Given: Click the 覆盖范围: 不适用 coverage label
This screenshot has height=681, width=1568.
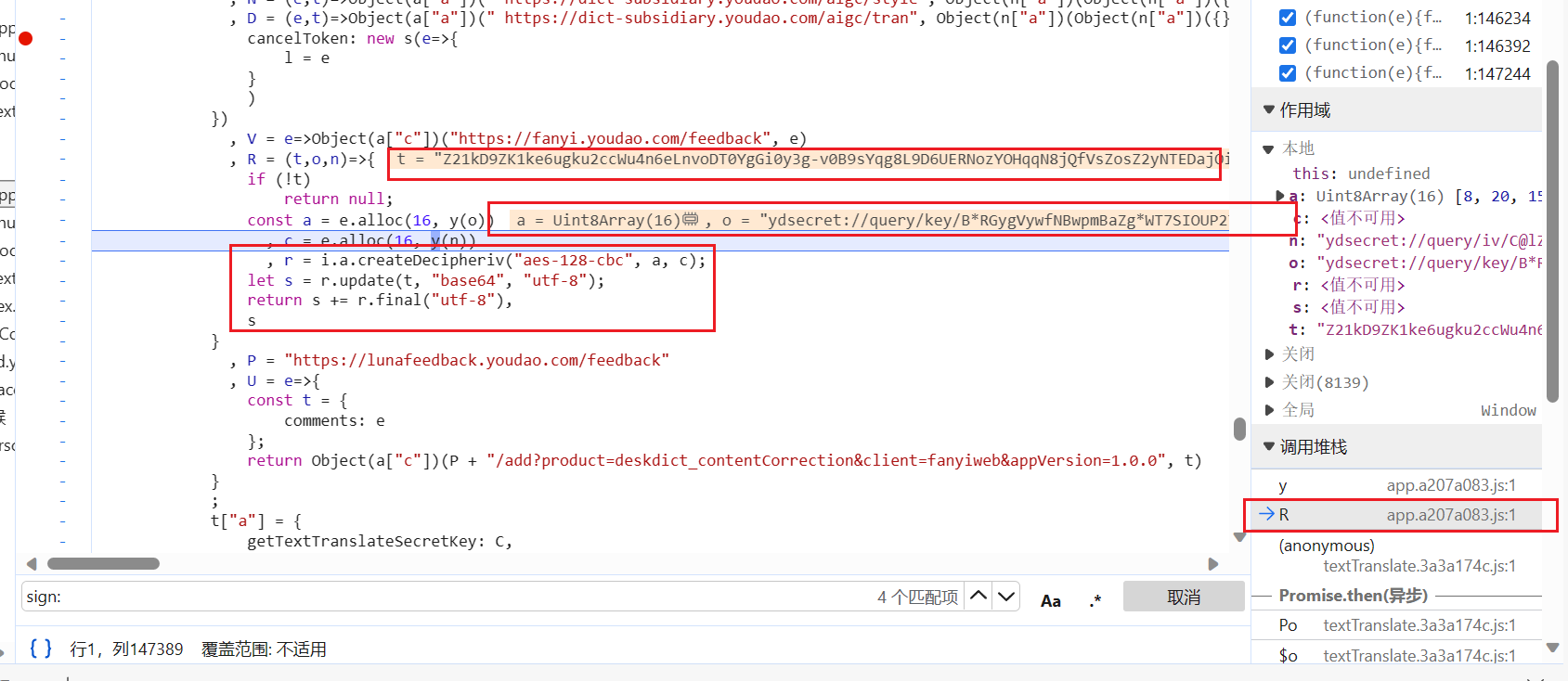Looking at the screenshot, I should point(264,649).
